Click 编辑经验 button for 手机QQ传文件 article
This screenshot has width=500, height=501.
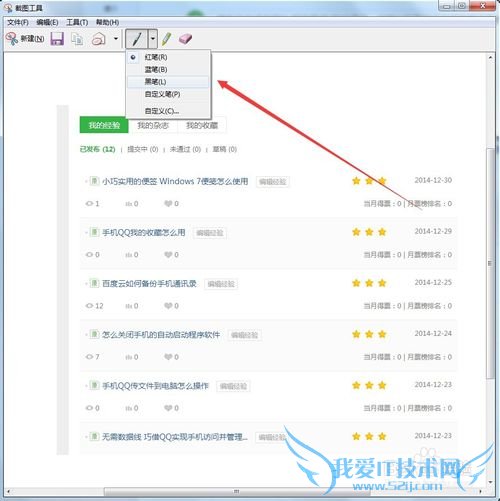233,386
